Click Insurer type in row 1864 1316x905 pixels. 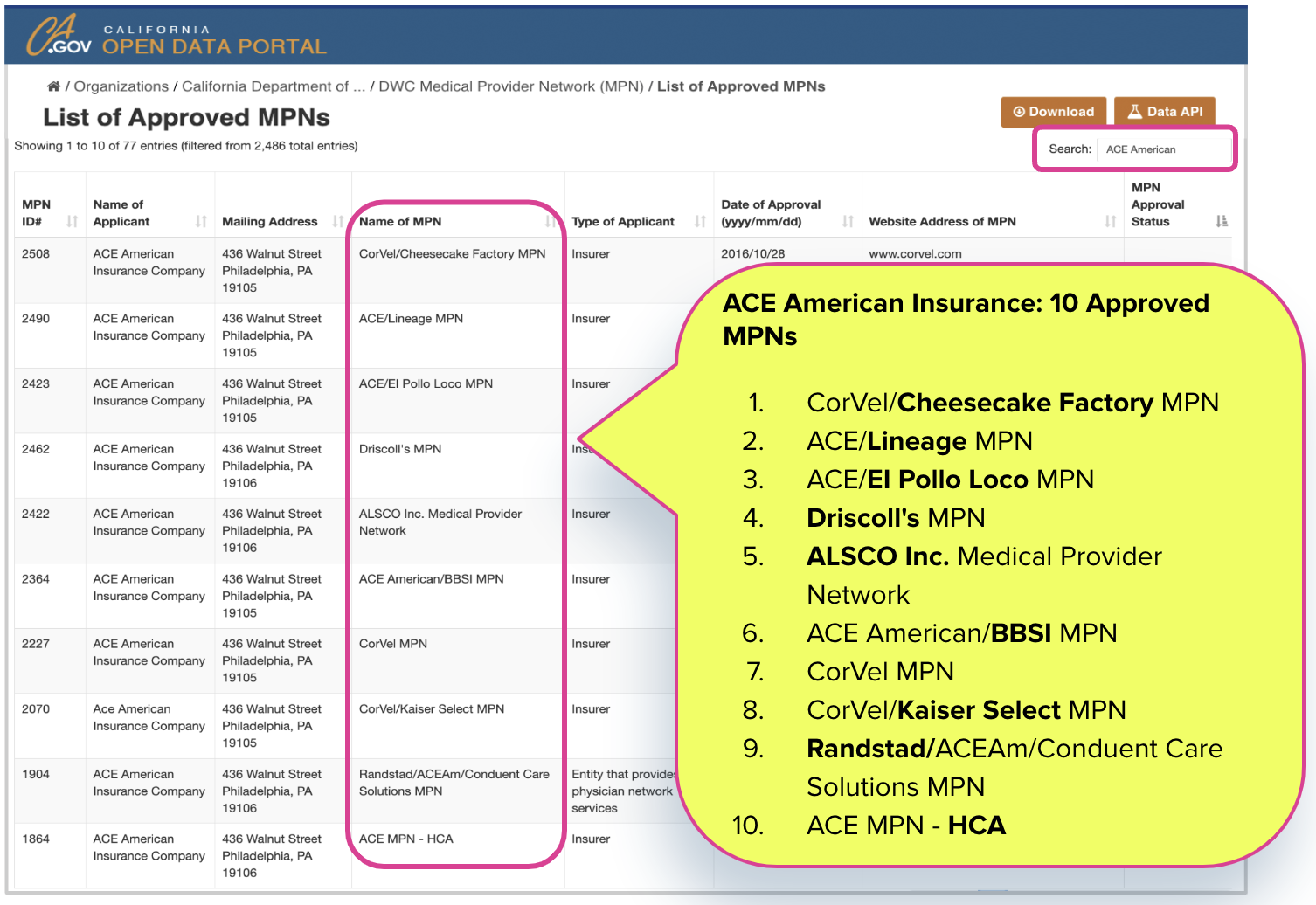click(591, 839)
